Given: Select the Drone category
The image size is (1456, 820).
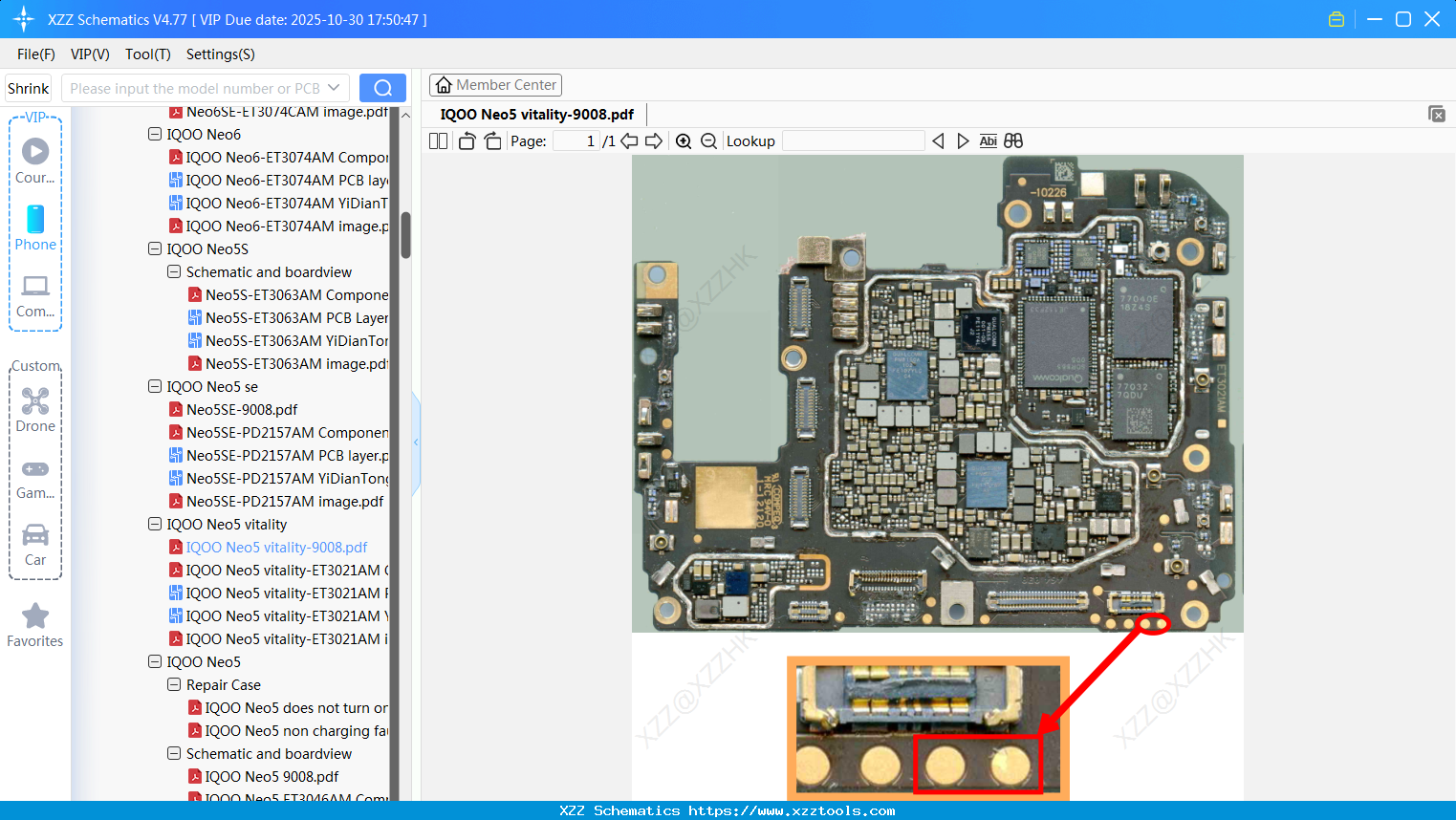Looking at the screenshot, I should click(35, 410).
